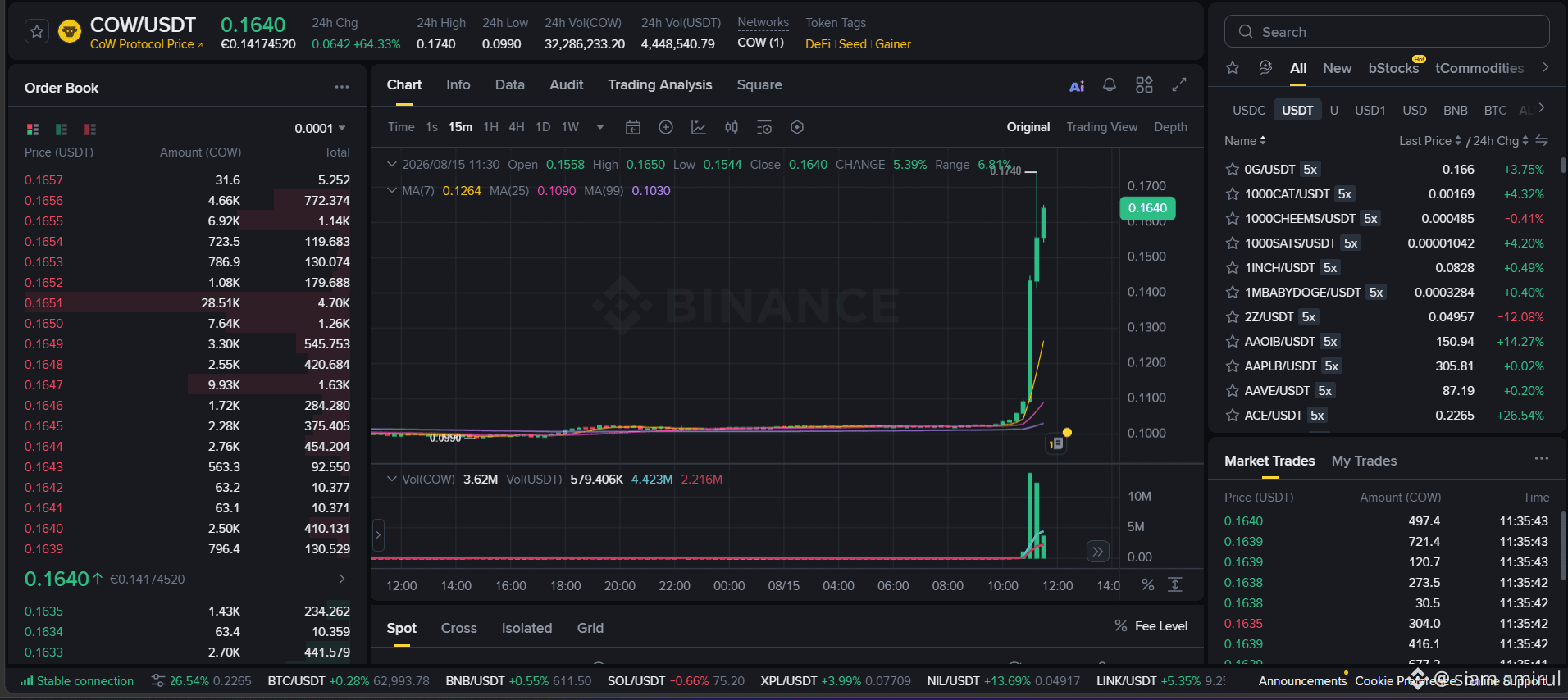Switch to the Data tab
Image resolution: width=1568 pixels, height=700 pixels.
pyautogui.click(x=510, y=84)
